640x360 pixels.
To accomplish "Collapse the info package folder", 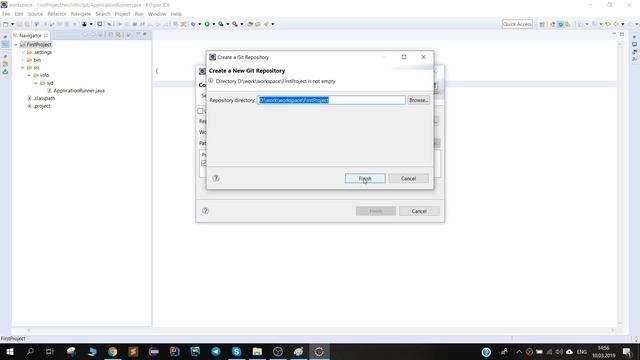I will pos(29,75).
